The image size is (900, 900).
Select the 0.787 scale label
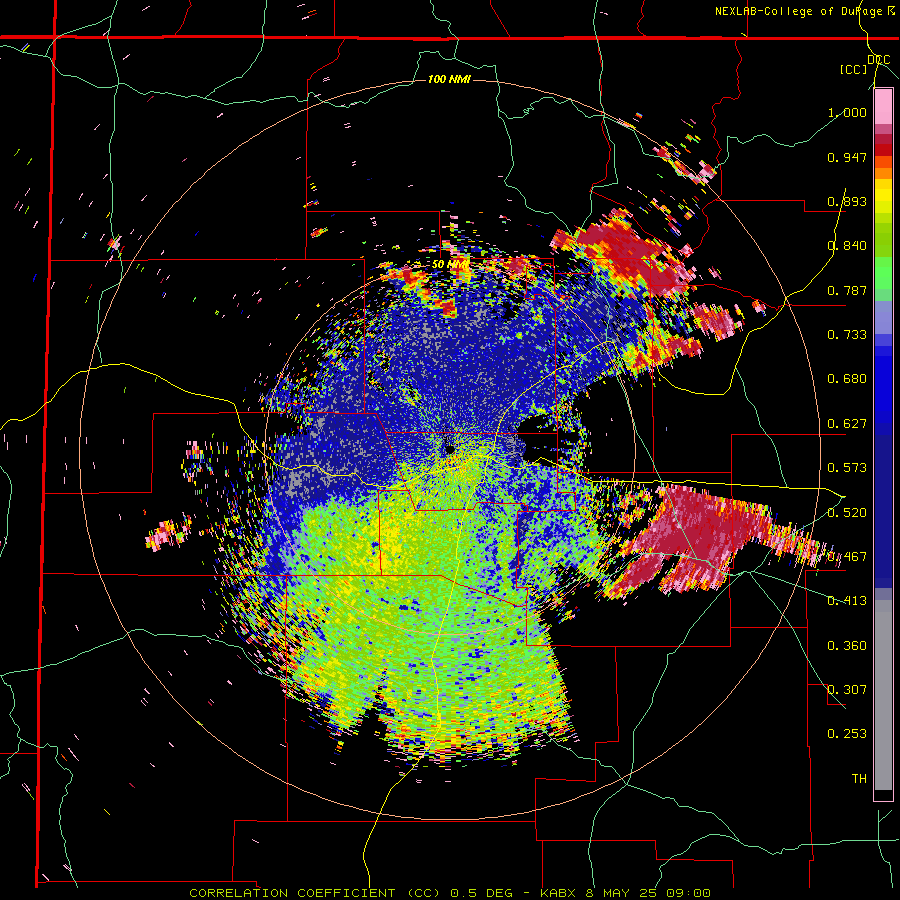(x=847, y=290)
